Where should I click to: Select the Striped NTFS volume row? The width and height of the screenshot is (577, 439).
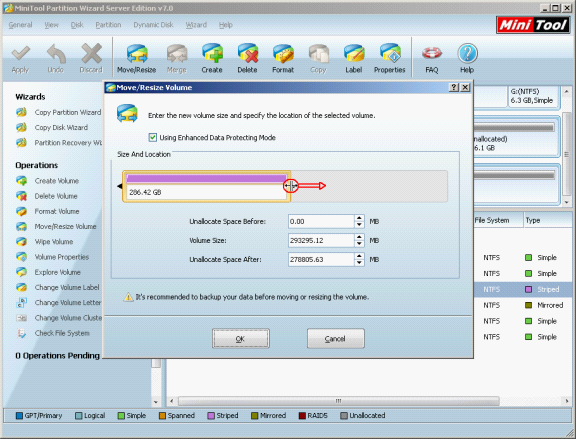point(523,289)
